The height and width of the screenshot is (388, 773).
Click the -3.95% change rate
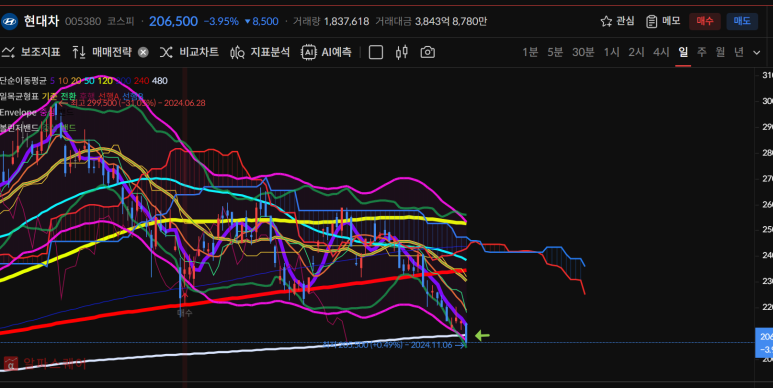(221, 21)
